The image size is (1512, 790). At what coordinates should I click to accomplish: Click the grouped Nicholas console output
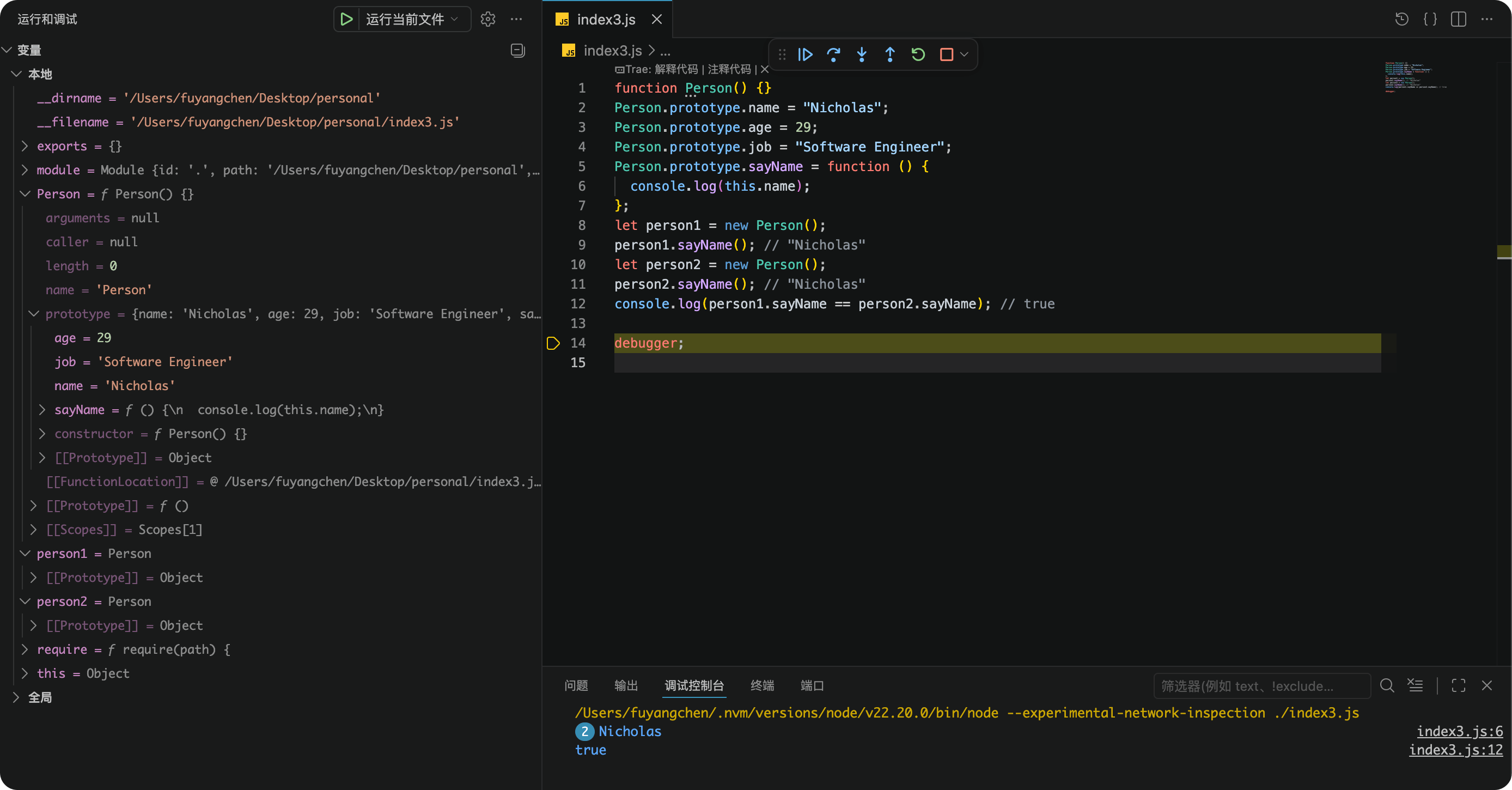[x=629, y=731]
